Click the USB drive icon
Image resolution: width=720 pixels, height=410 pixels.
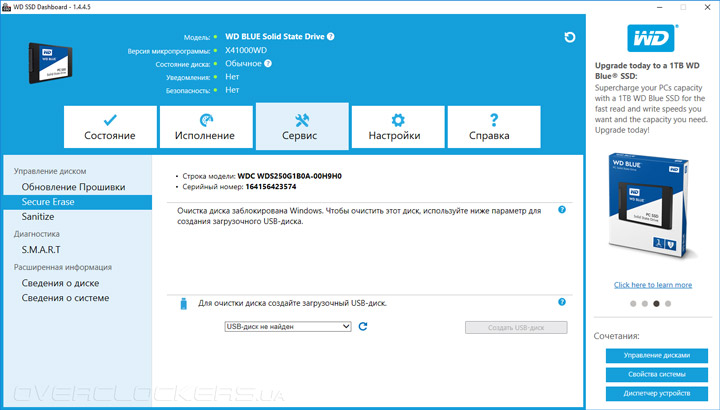(184, 303)
